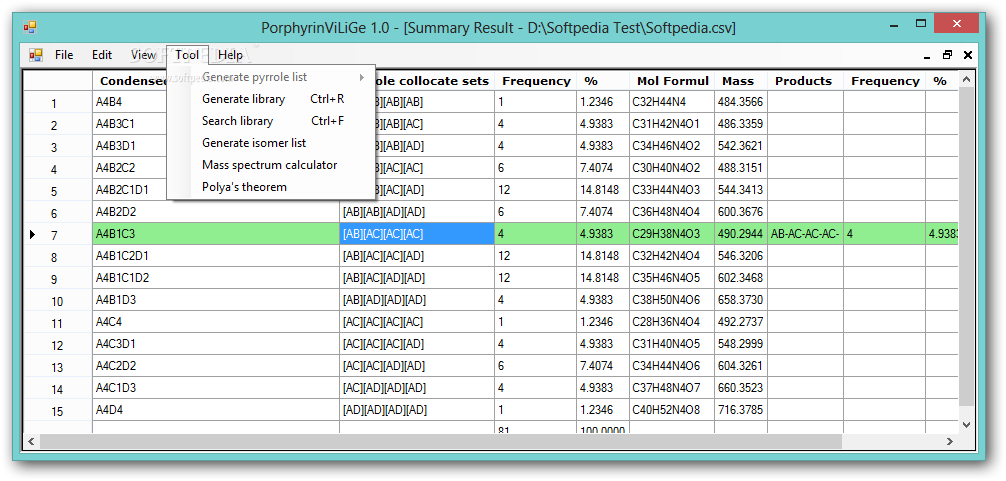Click the Mass column header
1006x481 pixels.
tap(740, 81)
